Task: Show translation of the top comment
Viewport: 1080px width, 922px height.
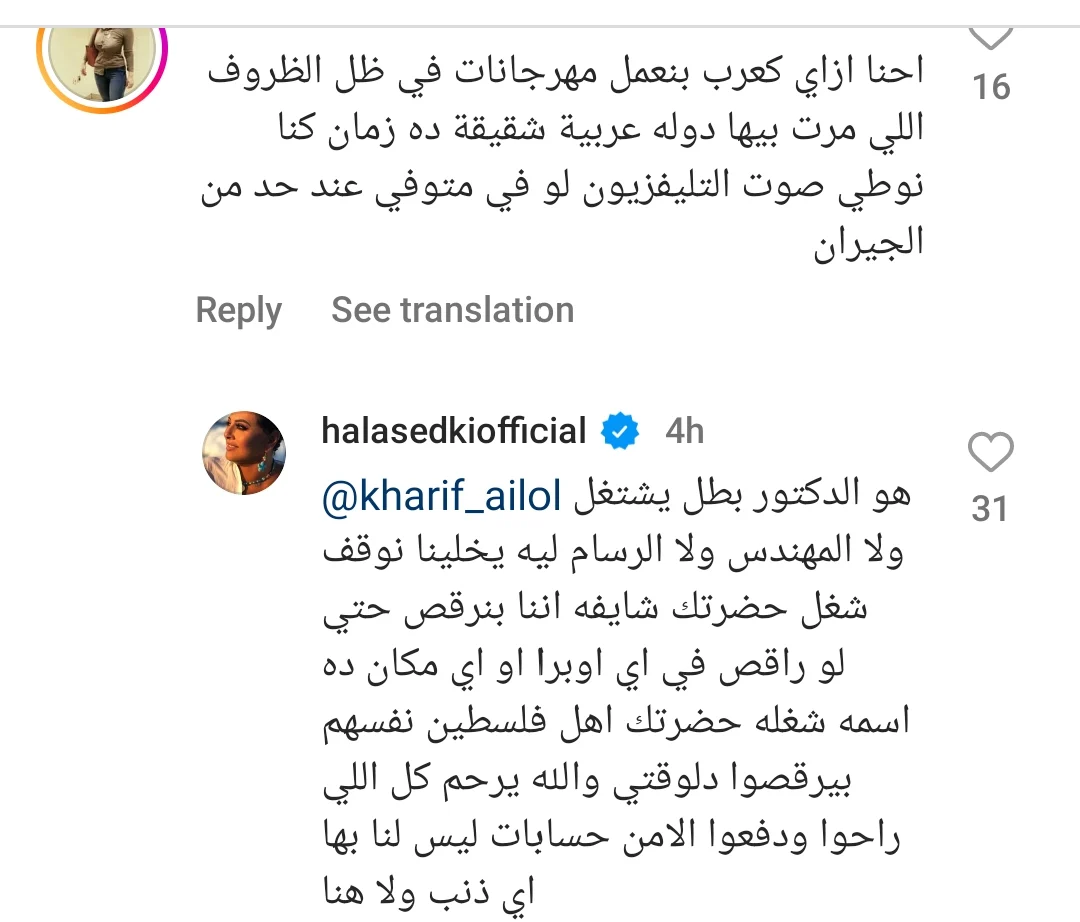Action: pos(452,310)
